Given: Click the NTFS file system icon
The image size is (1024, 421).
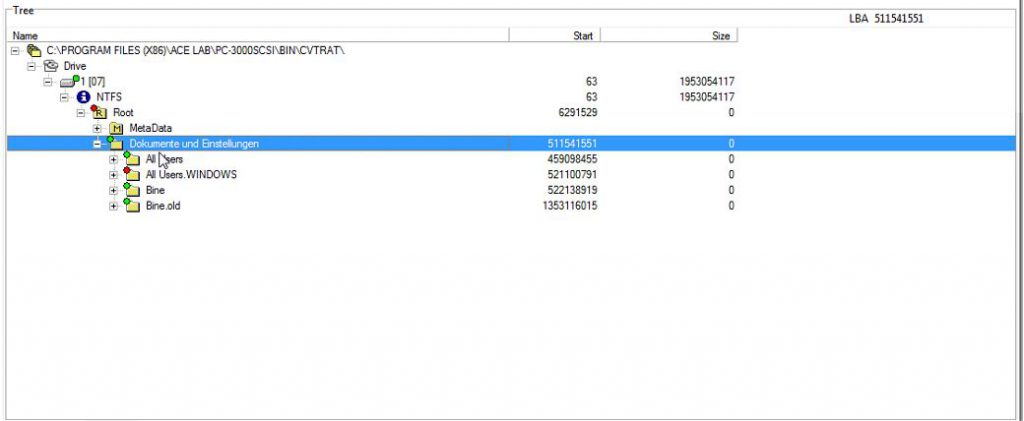Looking at the screenshot, I should (84, 97).
